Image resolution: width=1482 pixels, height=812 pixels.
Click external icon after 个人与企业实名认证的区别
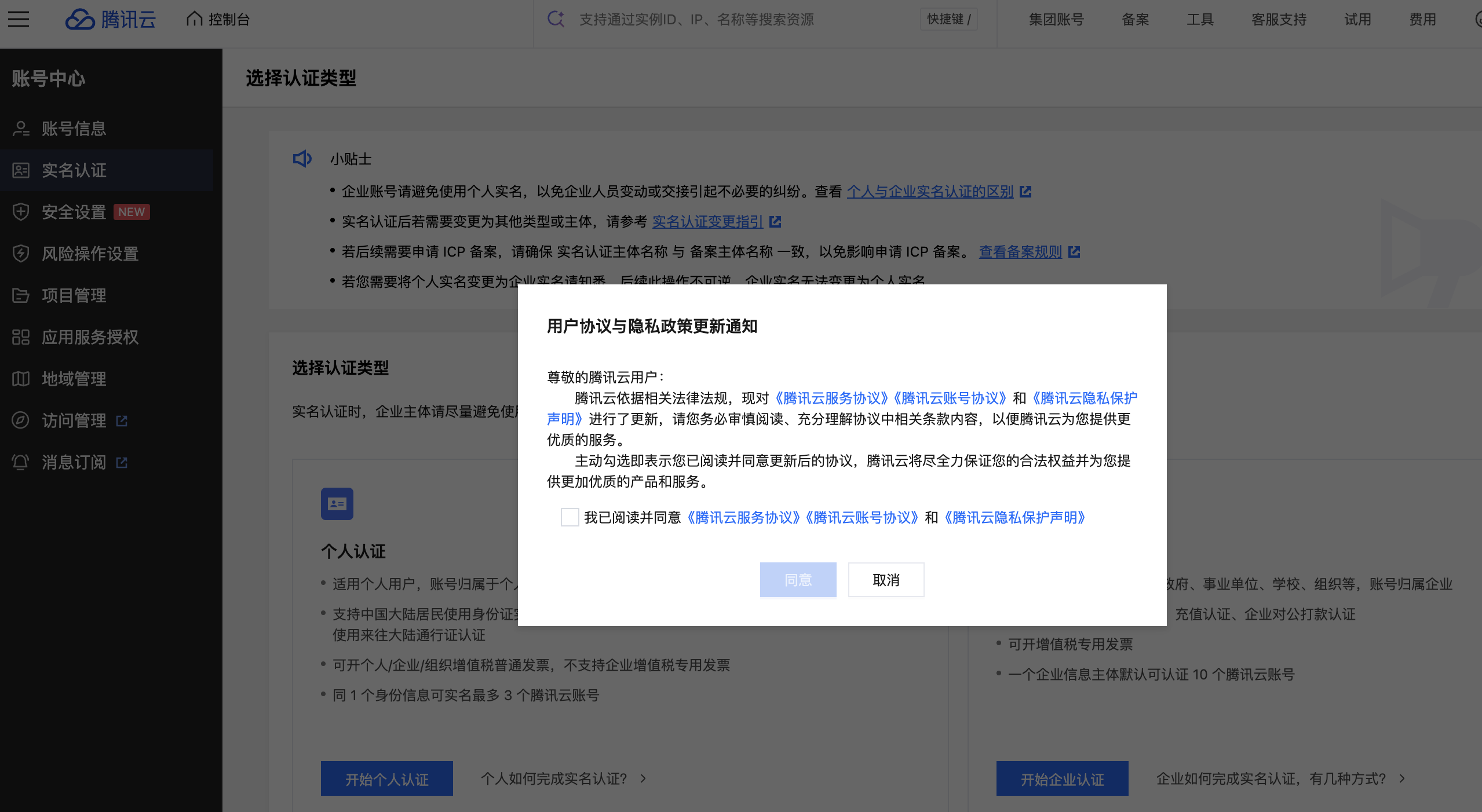1025,192
